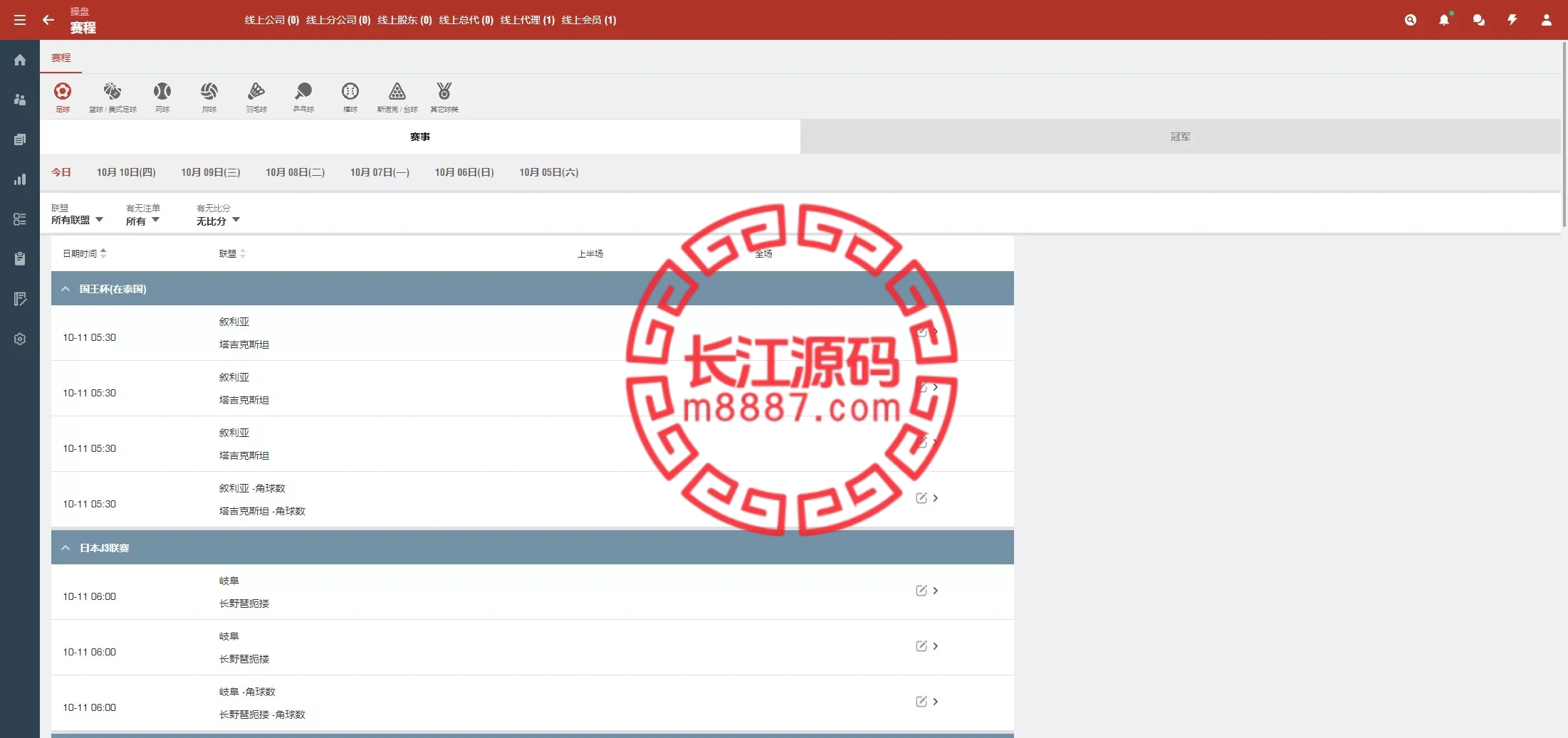Collapse the 日本J3联赛 league group
Image resolution: width=1568 pixels, height=738 pixels.
(66, 548)
